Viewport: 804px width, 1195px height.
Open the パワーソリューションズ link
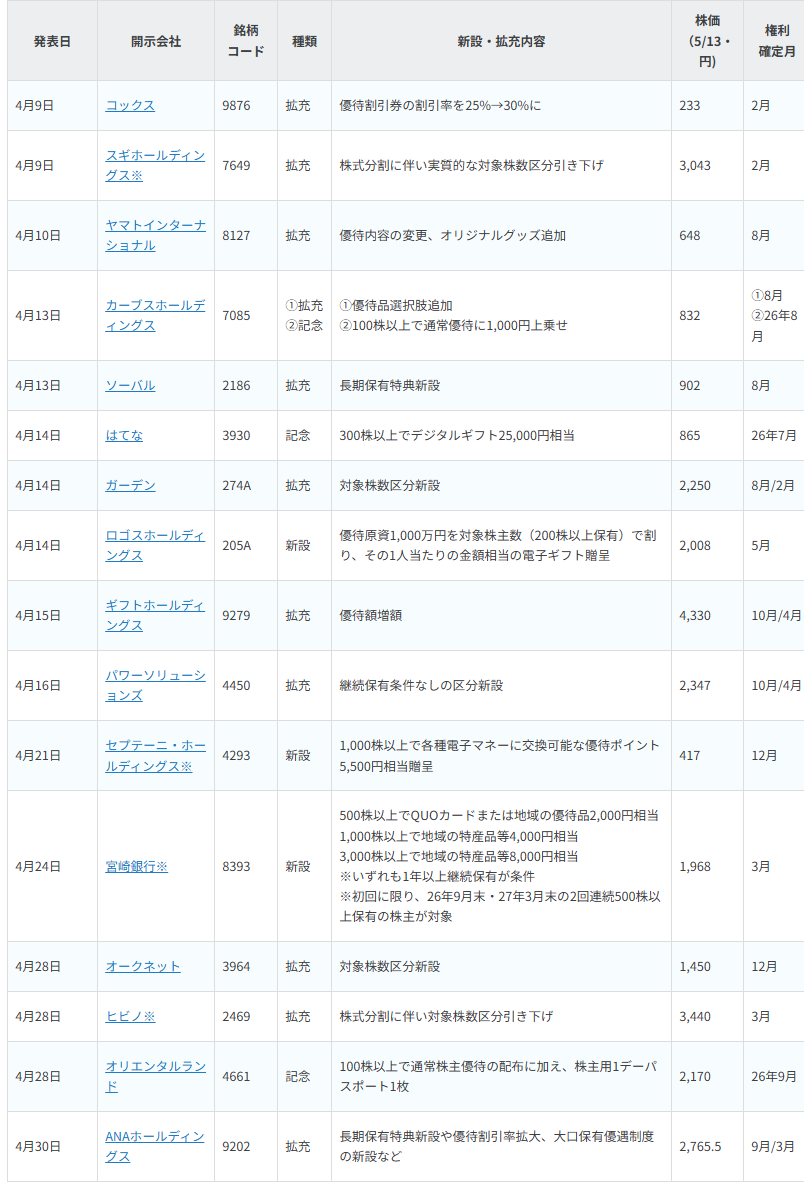(x=155, y=685)
